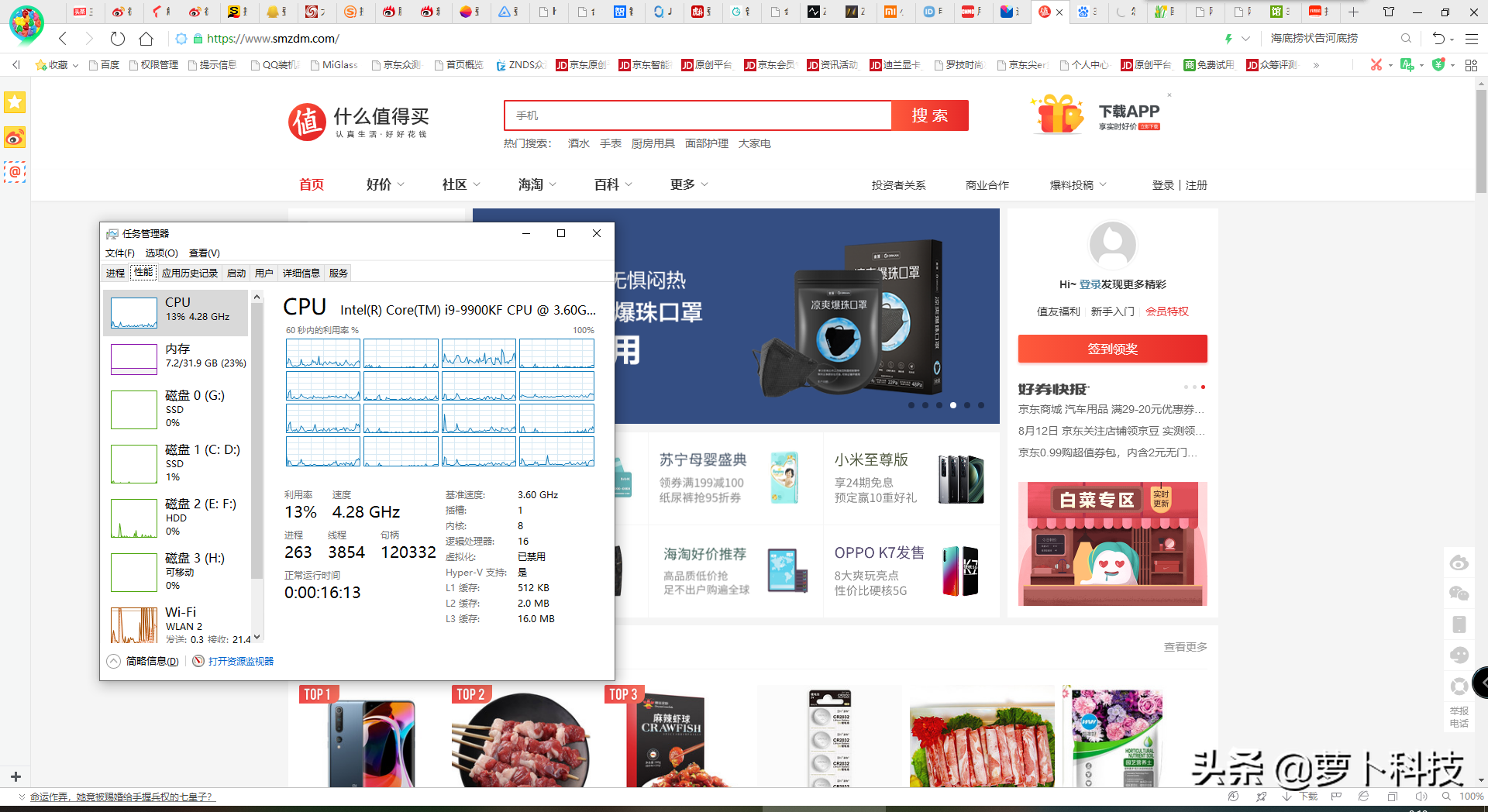
Task: Expand the 海淘 navigation dropdown
Action: click(553, 184)
